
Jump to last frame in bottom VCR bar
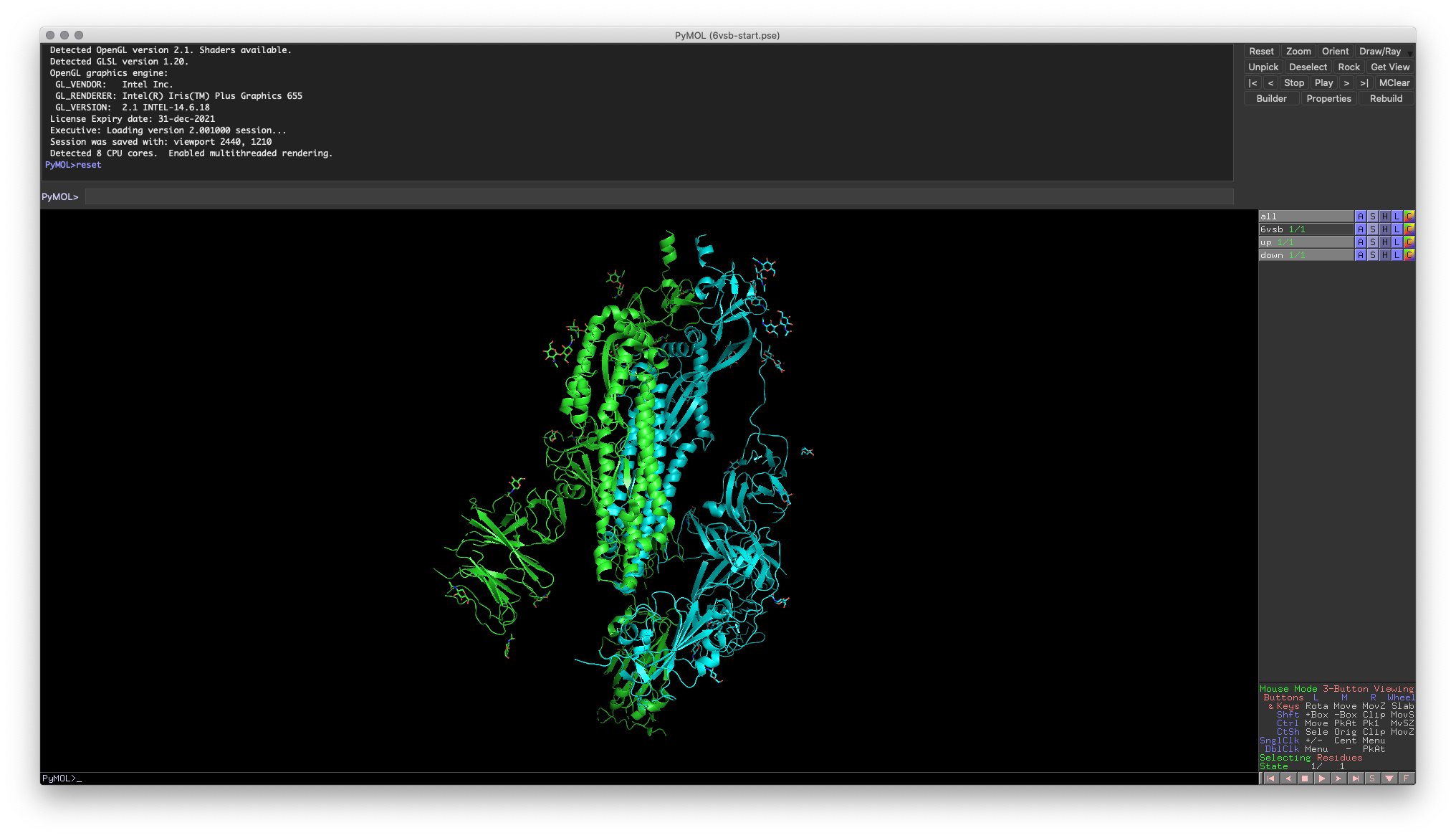coord(1355,779)
